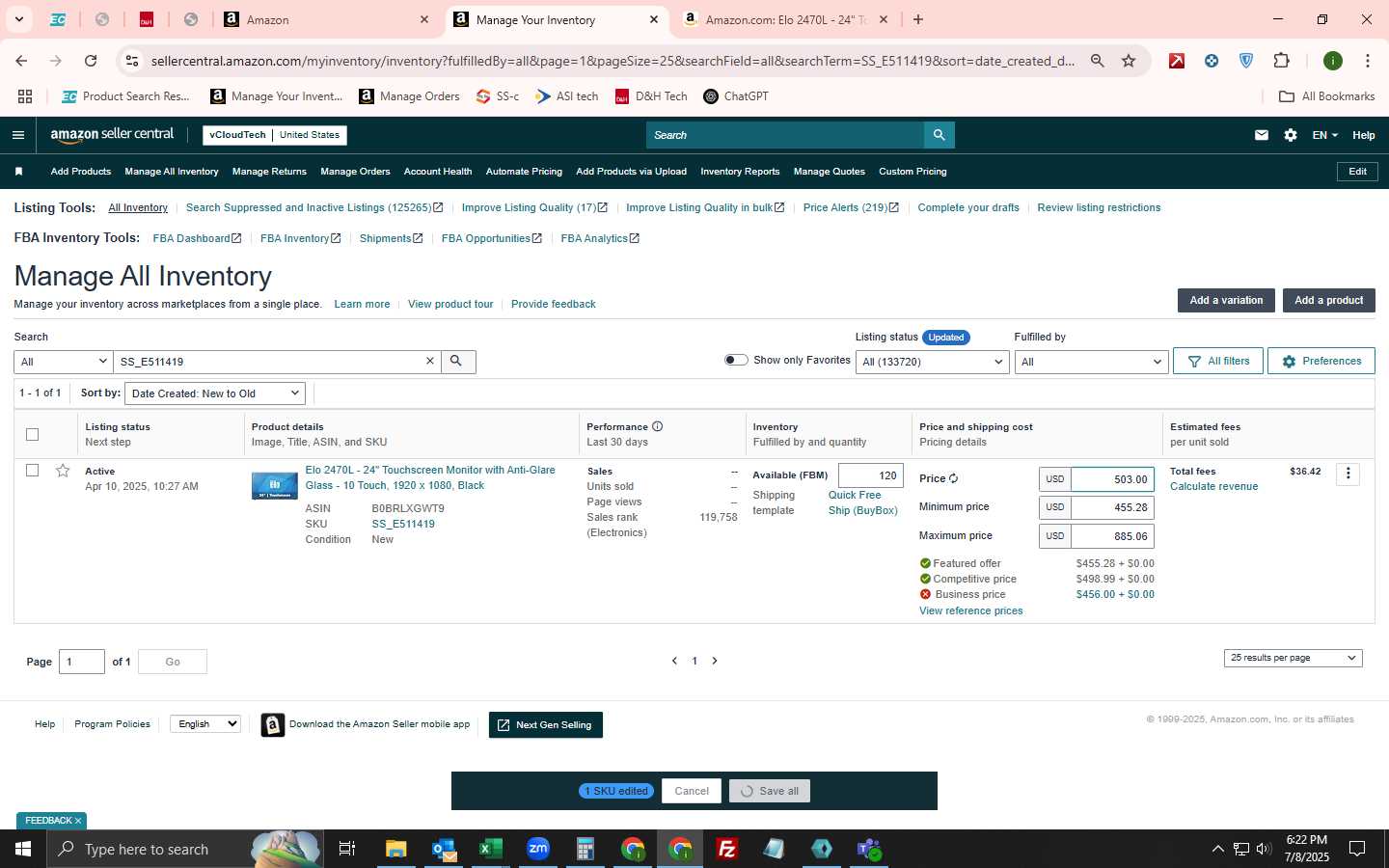
Task: Click Calculate revenue link
Action: (1213, 487)
